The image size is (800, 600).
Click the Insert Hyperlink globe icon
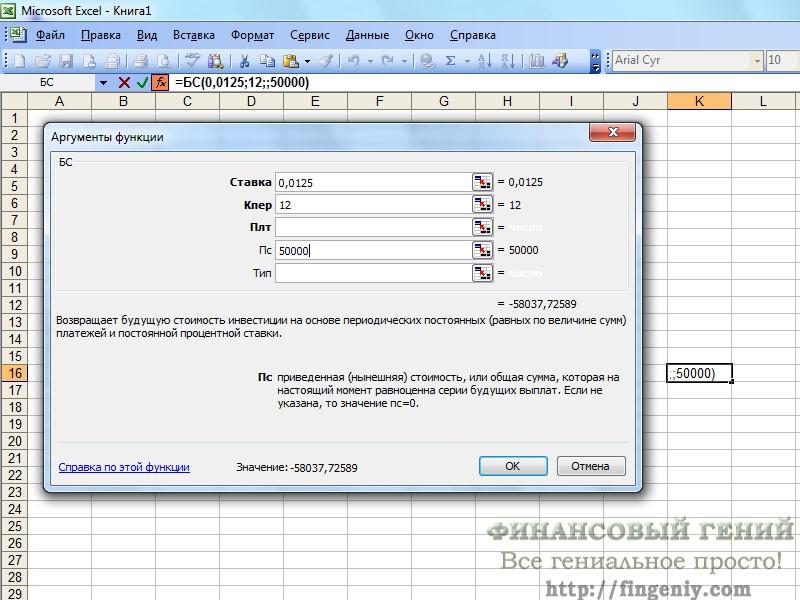(428, 61)
